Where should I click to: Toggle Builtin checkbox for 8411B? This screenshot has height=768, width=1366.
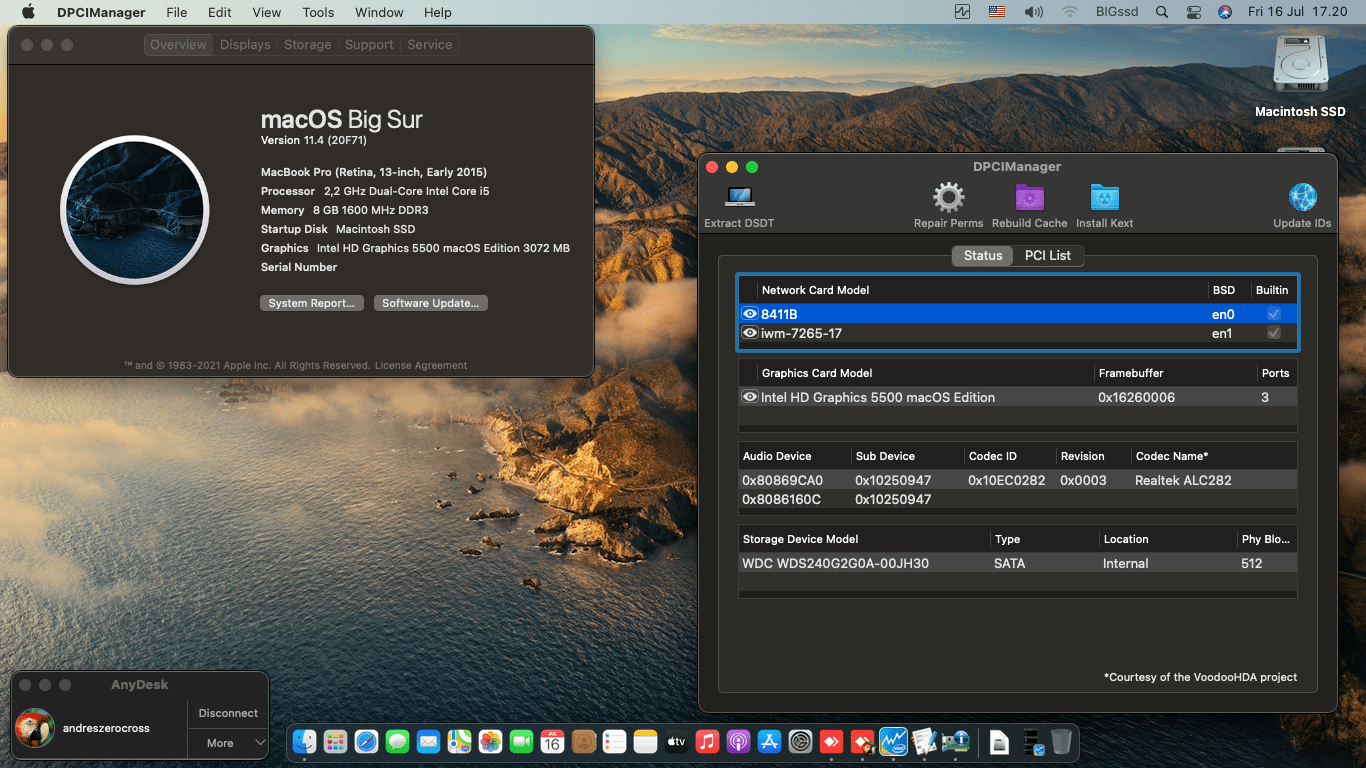(x=1273, y=313)
